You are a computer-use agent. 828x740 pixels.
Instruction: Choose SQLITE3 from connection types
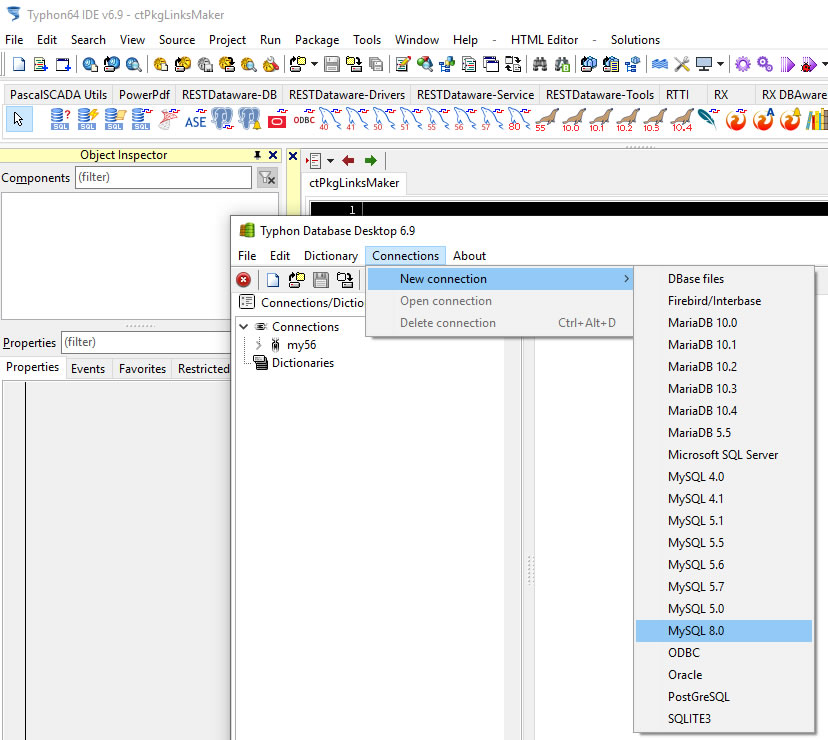tap(723, 718)
